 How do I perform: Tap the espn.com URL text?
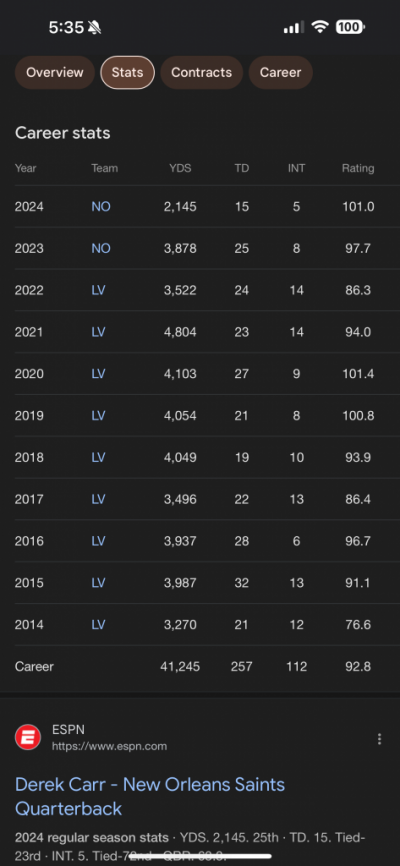(109, 746)
